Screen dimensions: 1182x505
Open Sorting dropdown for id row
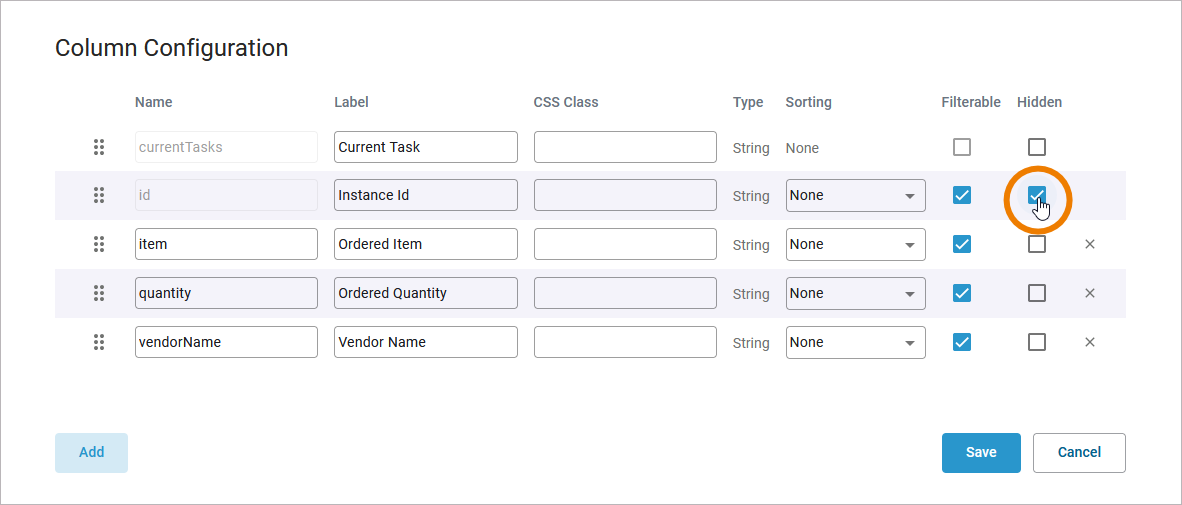[855, 195]
